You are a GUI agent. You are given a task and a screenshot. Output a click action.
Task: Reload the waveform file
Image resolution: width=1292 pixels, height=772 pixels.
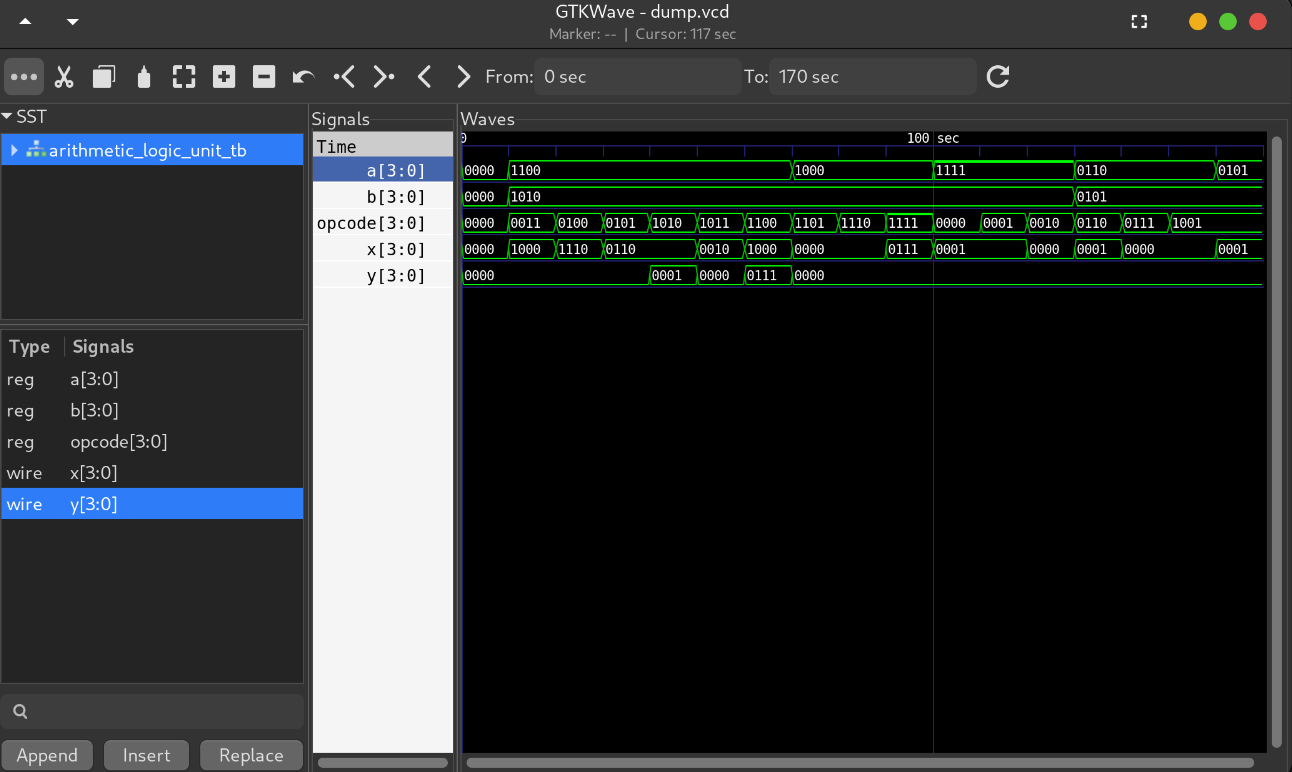[x=997, y=77]
